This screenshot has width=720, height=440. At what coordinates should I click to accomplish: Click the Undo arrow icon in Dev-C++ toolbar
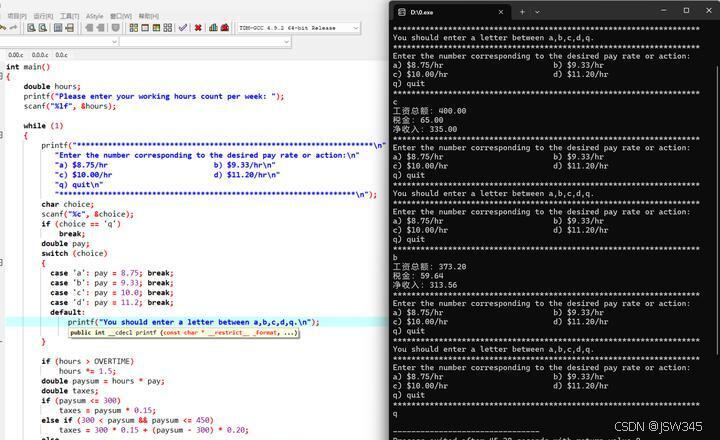(3, 28)
